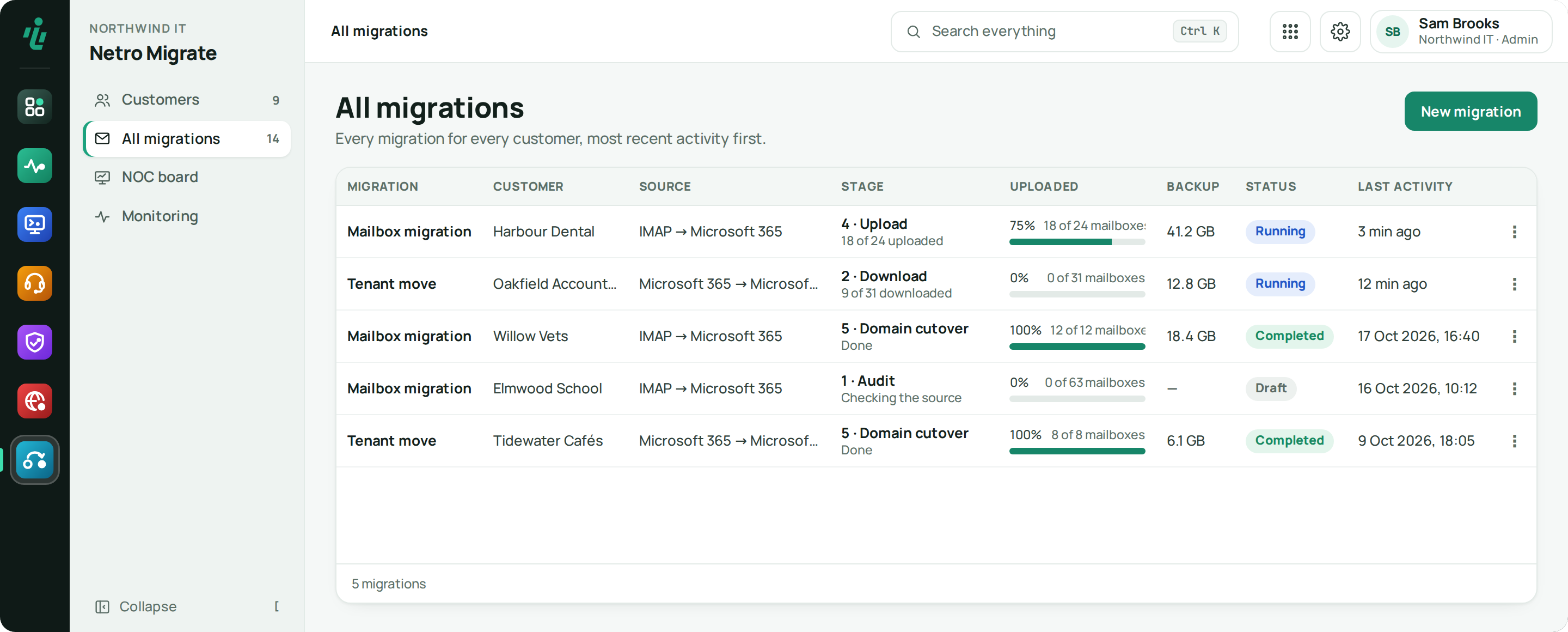Viewport: 1568px width, 632px height.
Task: Click '1 · Audit' stage cell
Action: [901, 389]
